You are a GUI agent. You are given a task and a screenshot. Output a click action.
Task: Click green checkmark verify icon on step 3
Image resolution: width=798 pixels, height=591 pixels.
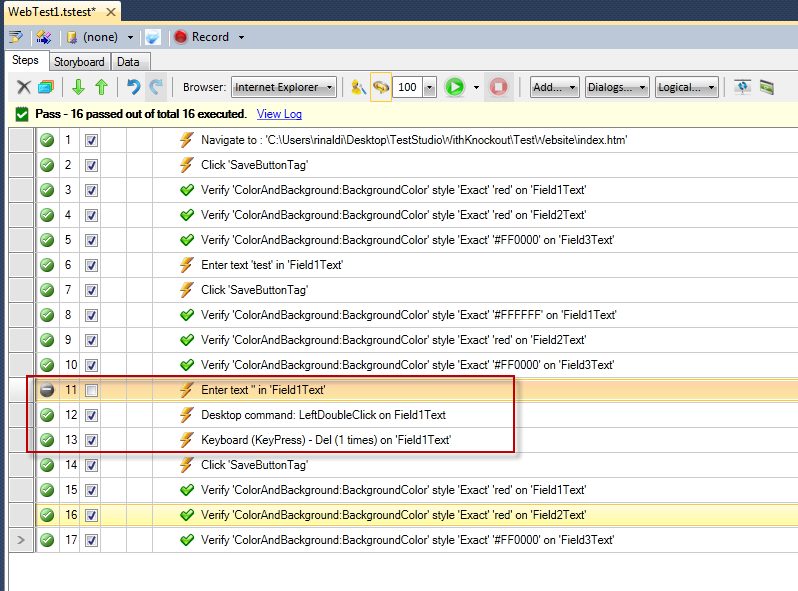186,190
